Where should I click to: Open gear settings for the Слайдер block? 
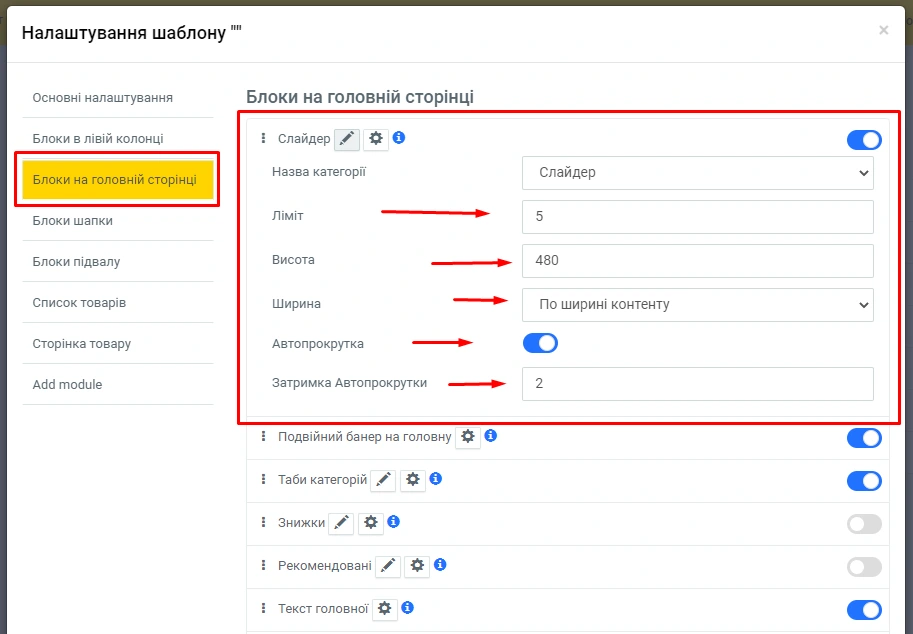tap(376, 139)
